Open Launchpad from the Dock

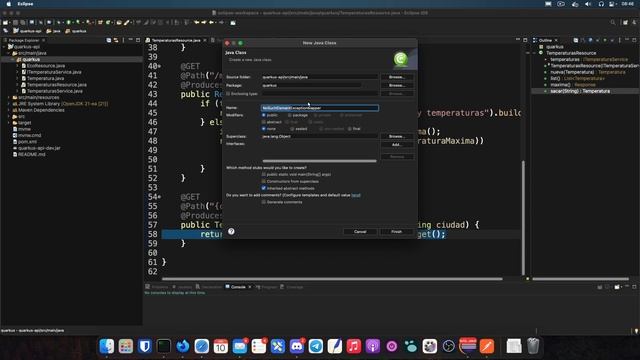pyautogui.click(x=126, y=346)
